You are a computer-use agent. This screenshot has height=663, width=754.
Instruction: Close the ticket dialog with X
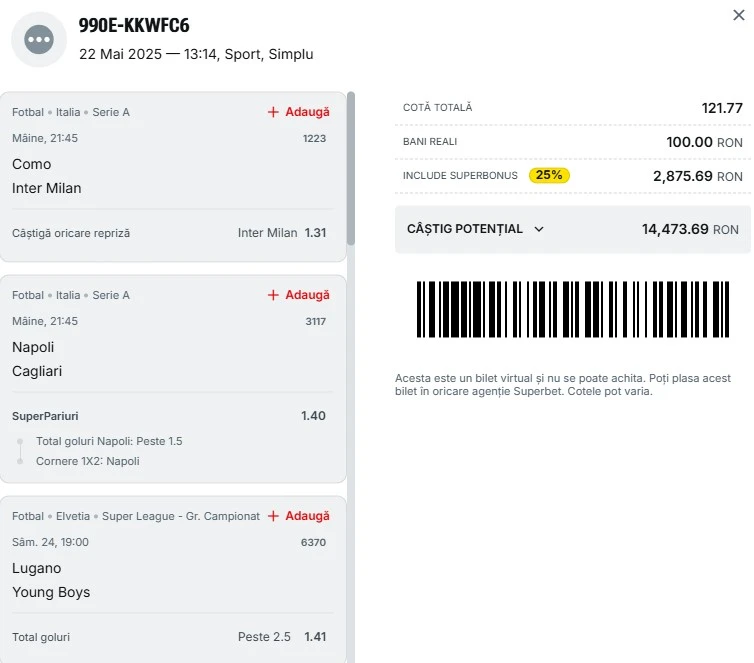(739, 15)
